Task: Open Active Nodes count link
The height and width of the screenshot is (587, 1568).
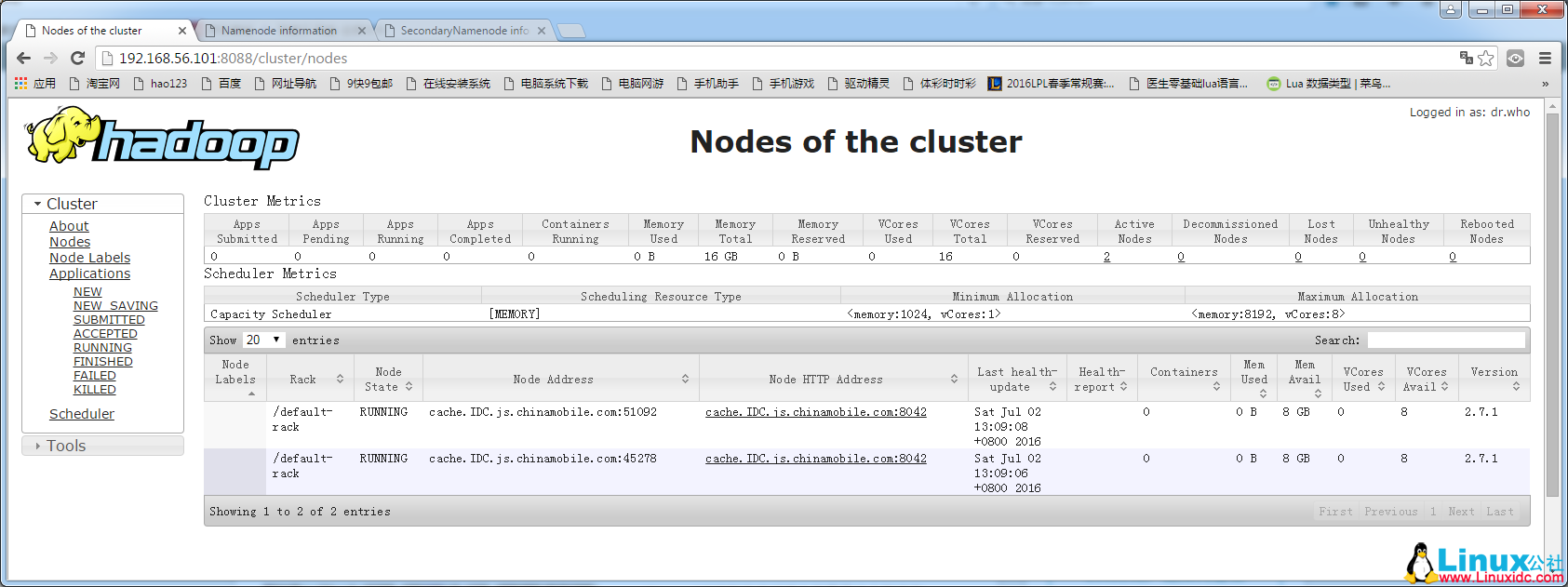Action: tap(1106, 257)
